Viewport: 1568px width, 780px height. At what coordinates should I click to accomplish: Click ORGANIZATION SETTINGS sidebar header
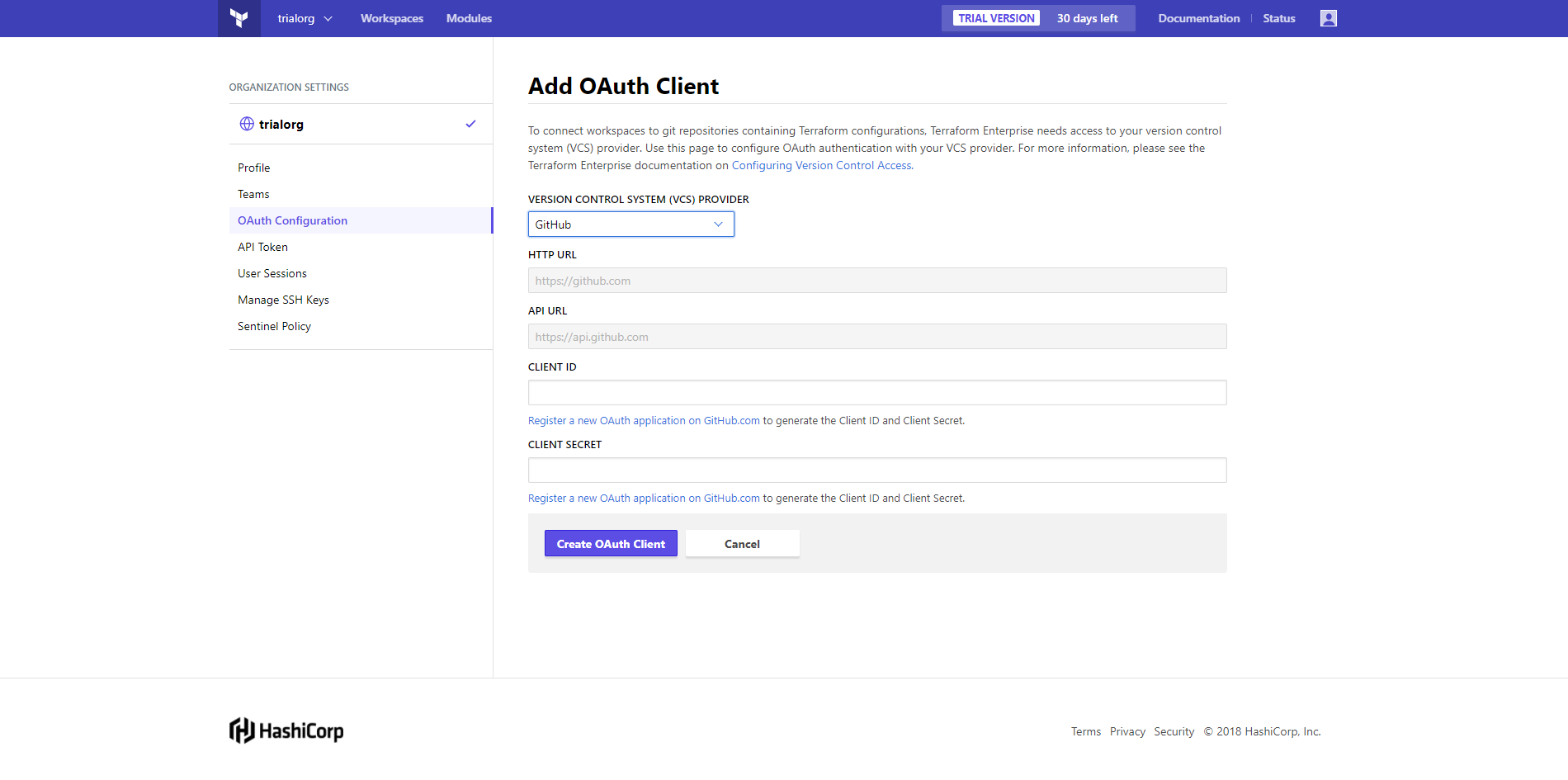click(289, 87)
